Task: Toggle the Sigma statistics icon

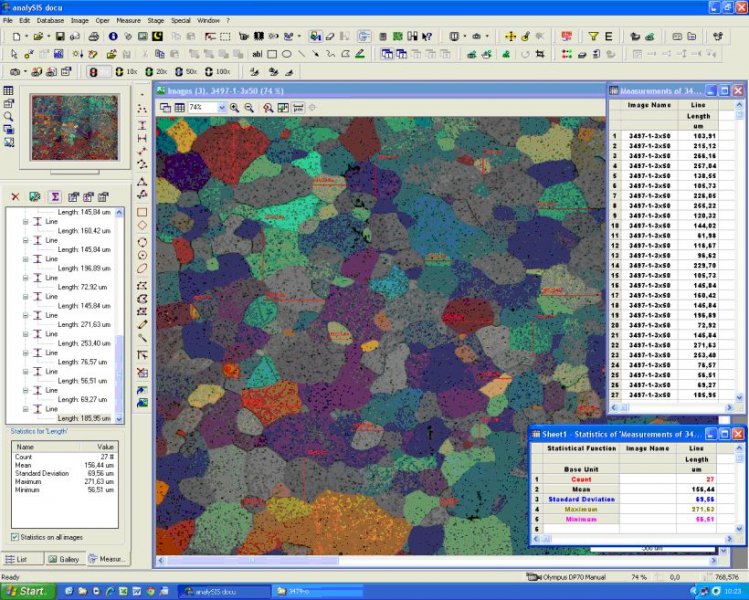Action: click(55, 197)
